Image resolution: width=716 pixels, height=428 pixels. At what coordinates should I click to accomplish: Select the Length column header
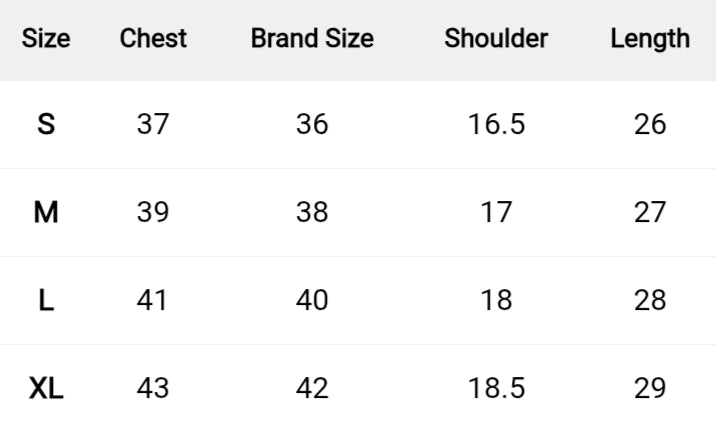(650, 39)
